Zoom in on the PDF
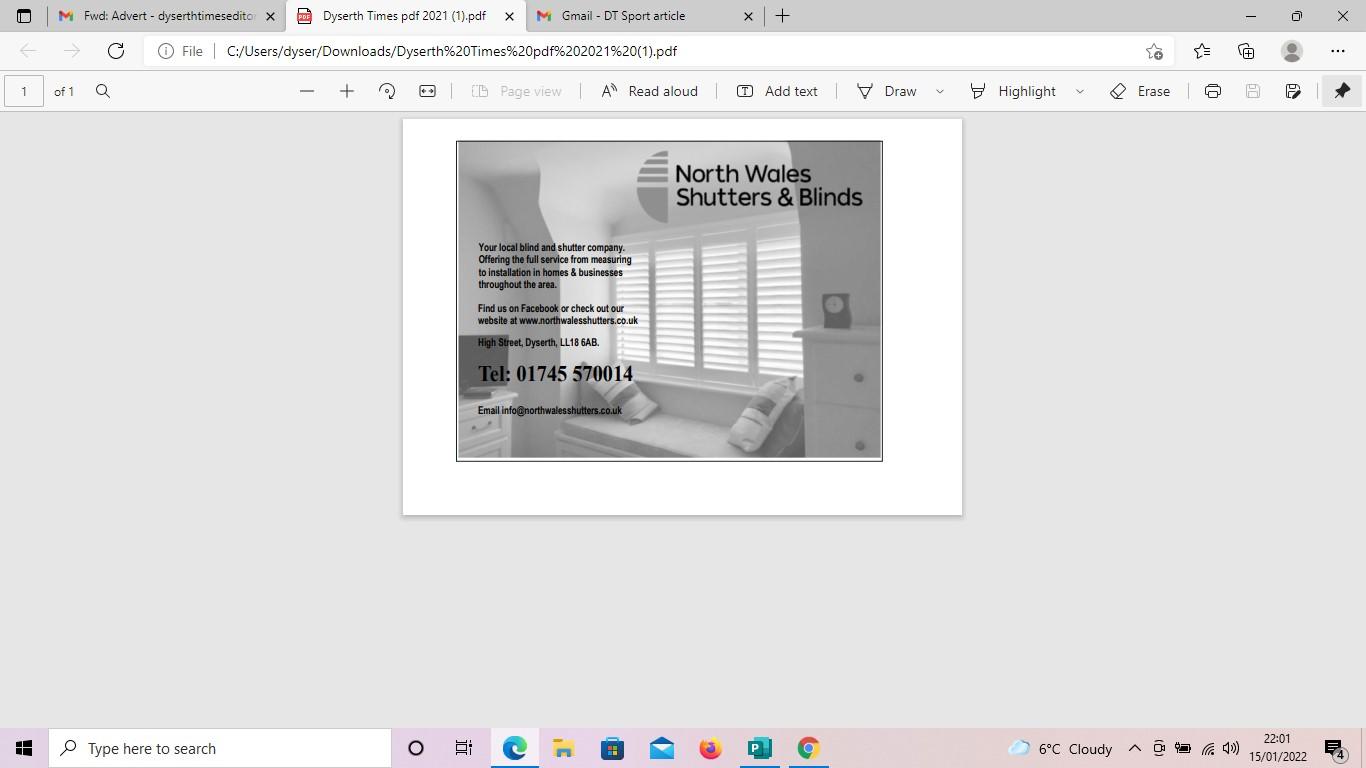This screenshot has height=768, width=1366. [347, 91]
